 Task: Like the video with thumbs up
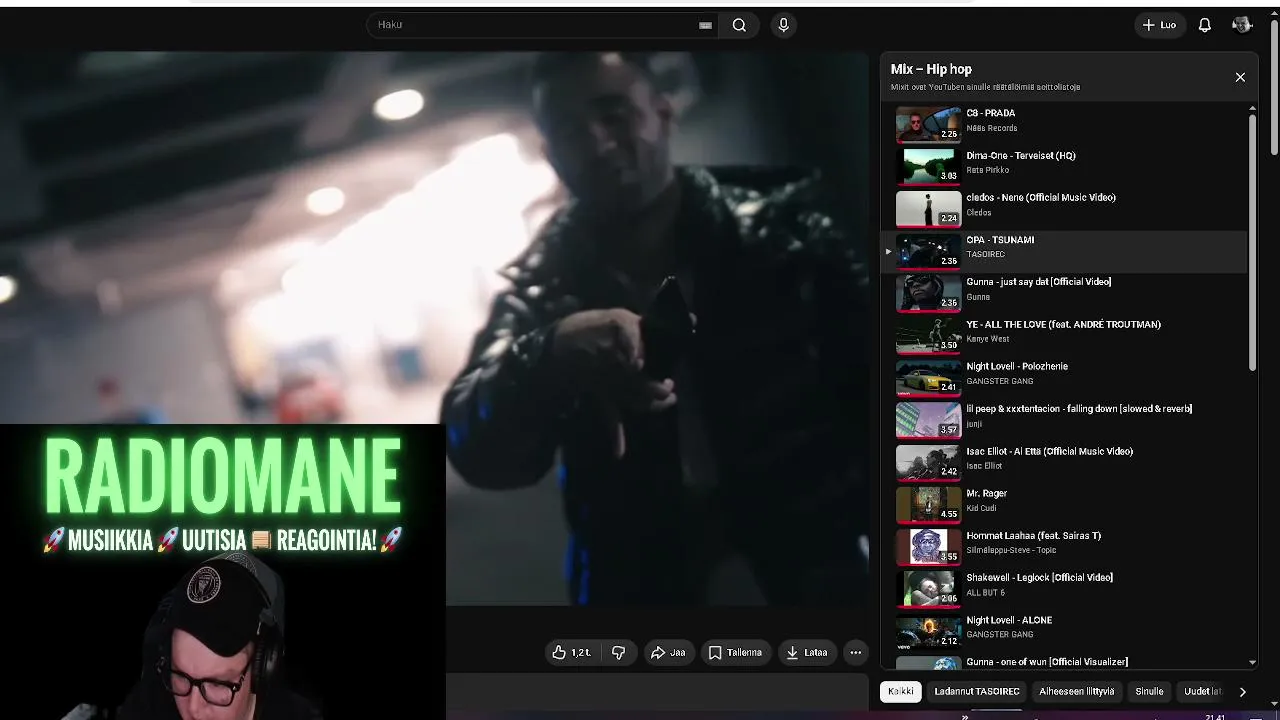click(x=571, y=653)
